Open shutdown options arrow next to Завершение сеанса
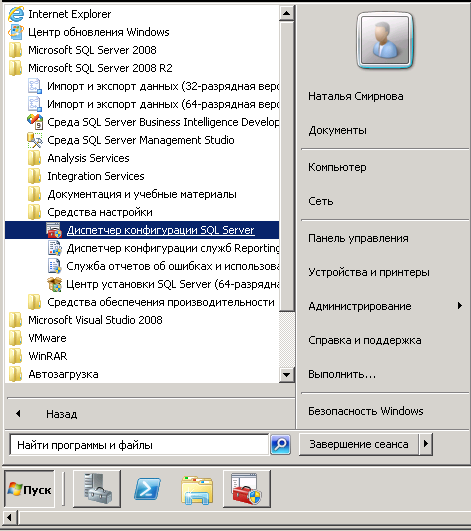The image size is (471, 531). (426, 444)
